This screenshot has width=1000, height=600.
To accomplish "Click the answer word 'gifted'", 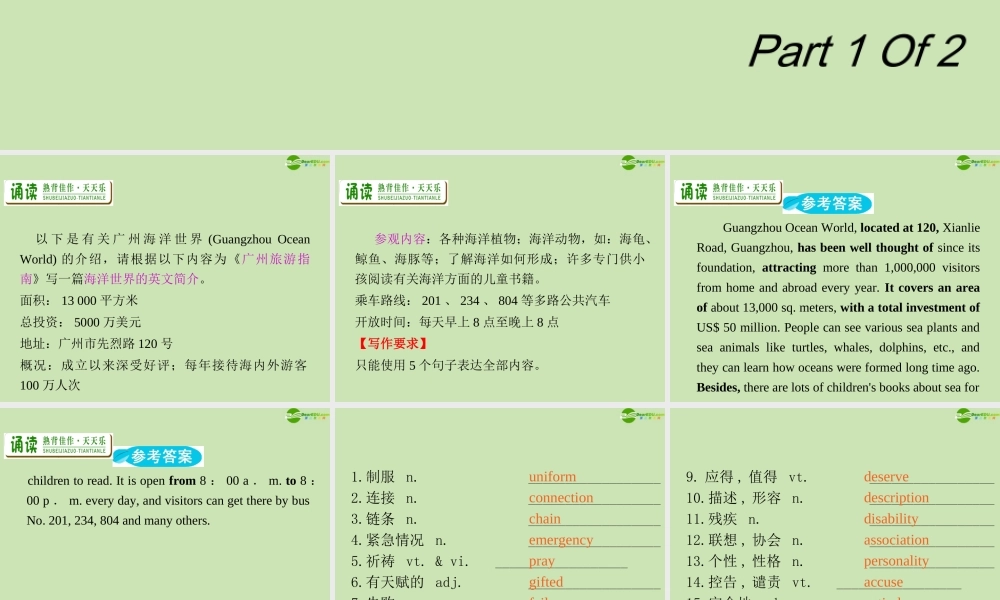I will coord(546,582).
